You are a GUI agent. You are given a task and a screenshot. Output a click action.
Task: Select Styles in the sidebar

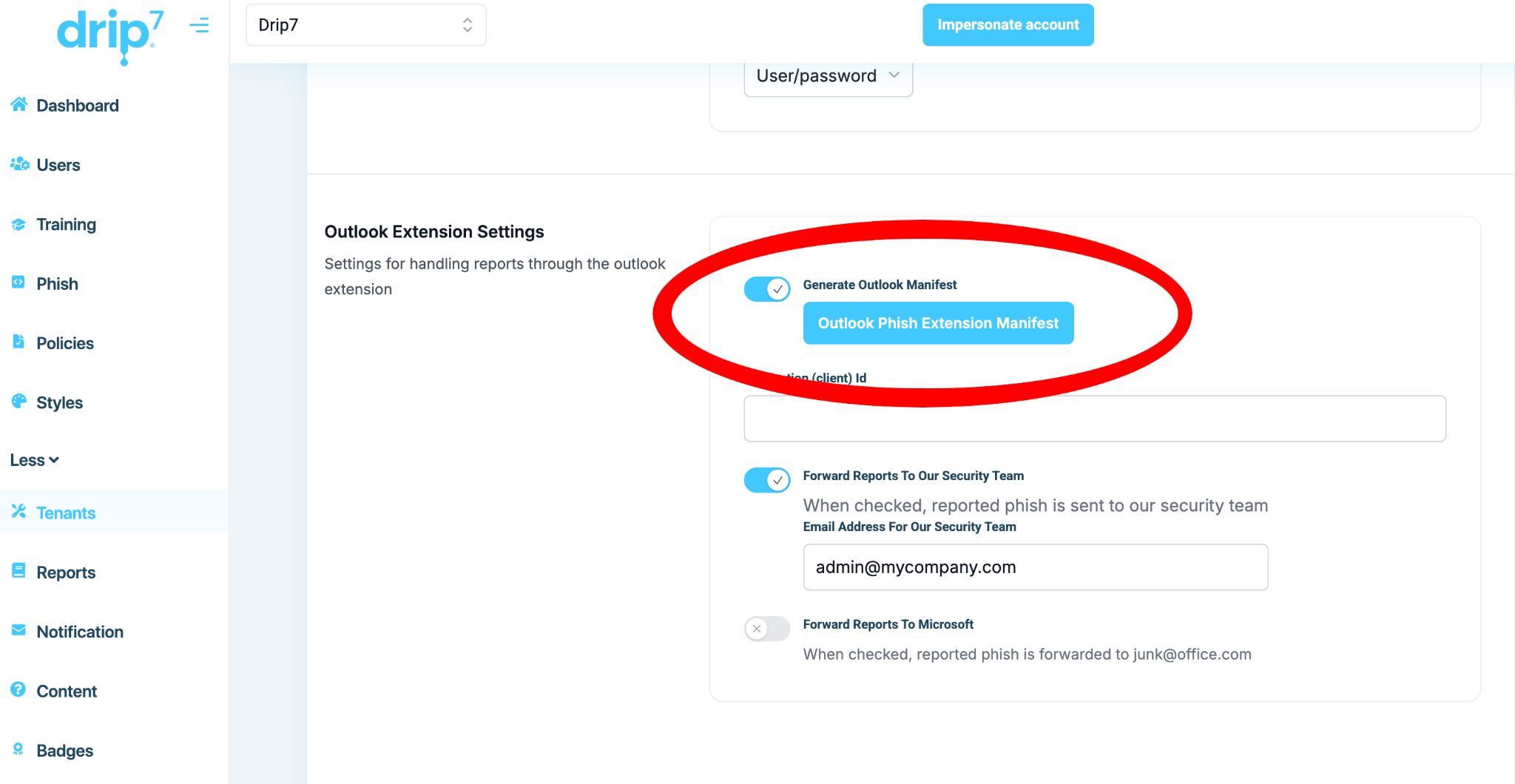pos(59,402)
